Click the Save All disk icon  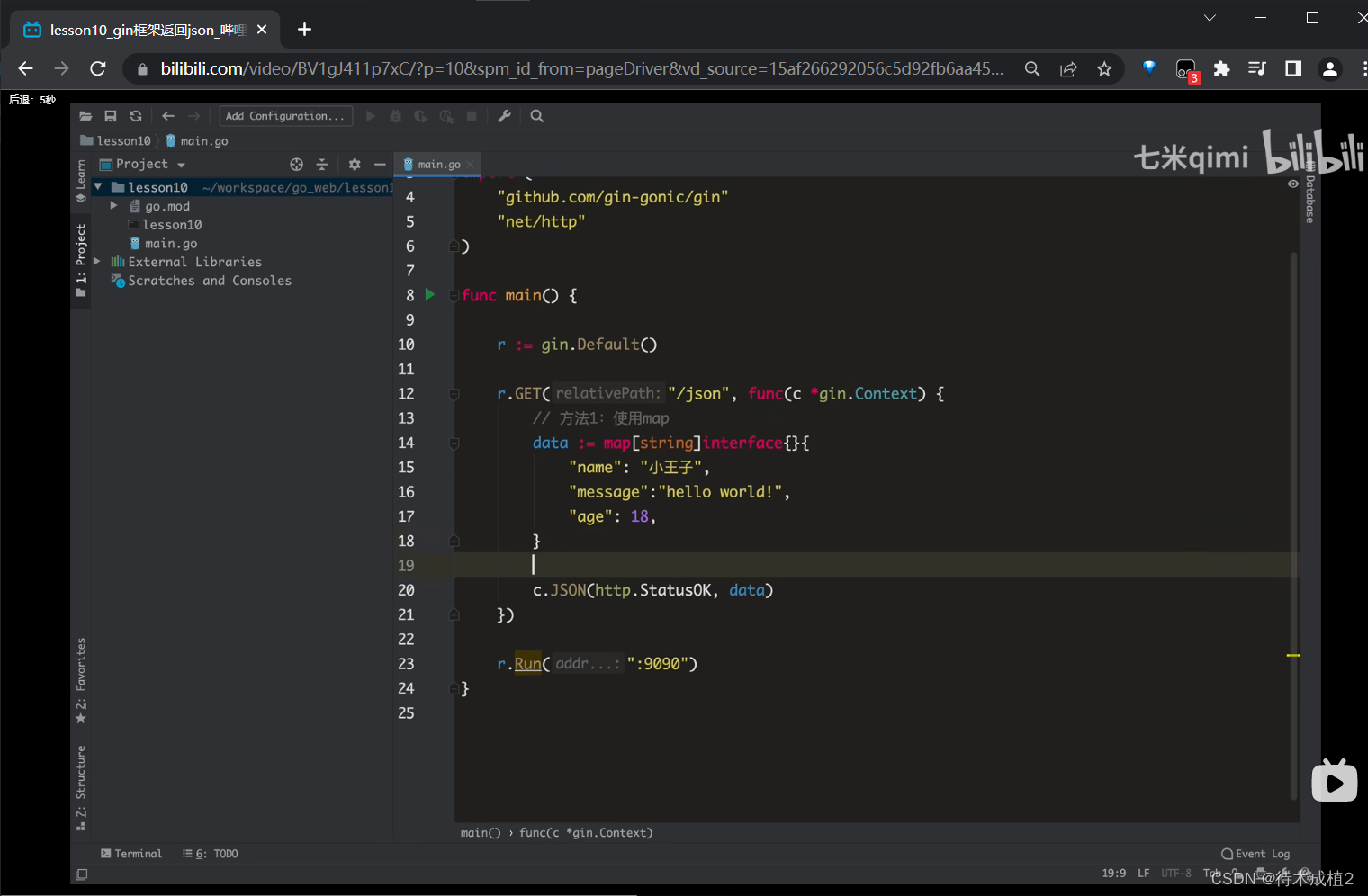click(x=111, y=116)
